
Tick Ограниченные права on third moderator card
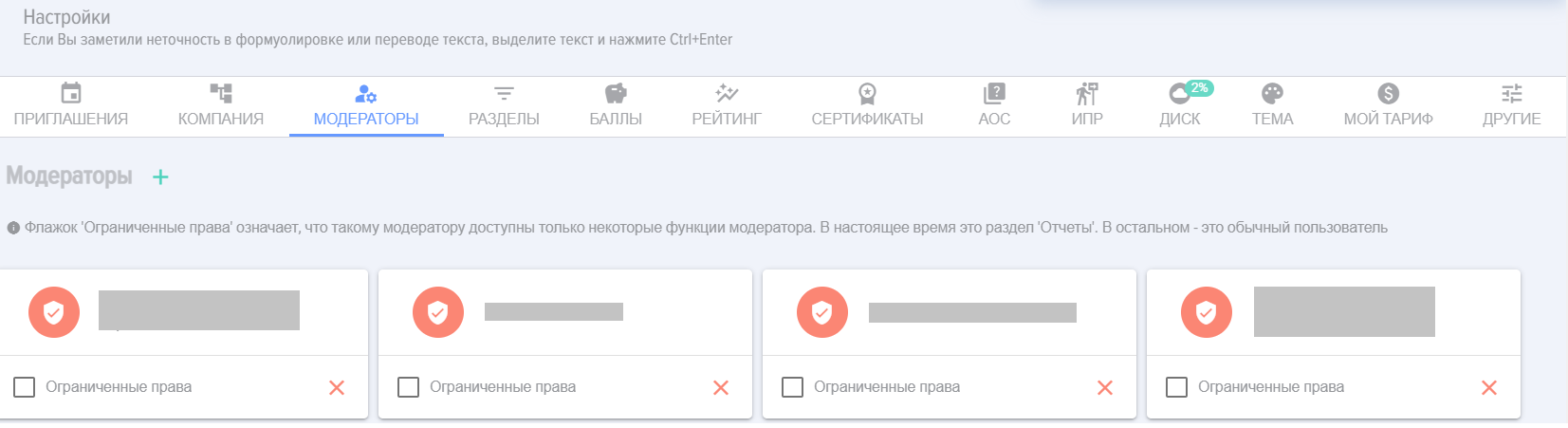point(793,387)
